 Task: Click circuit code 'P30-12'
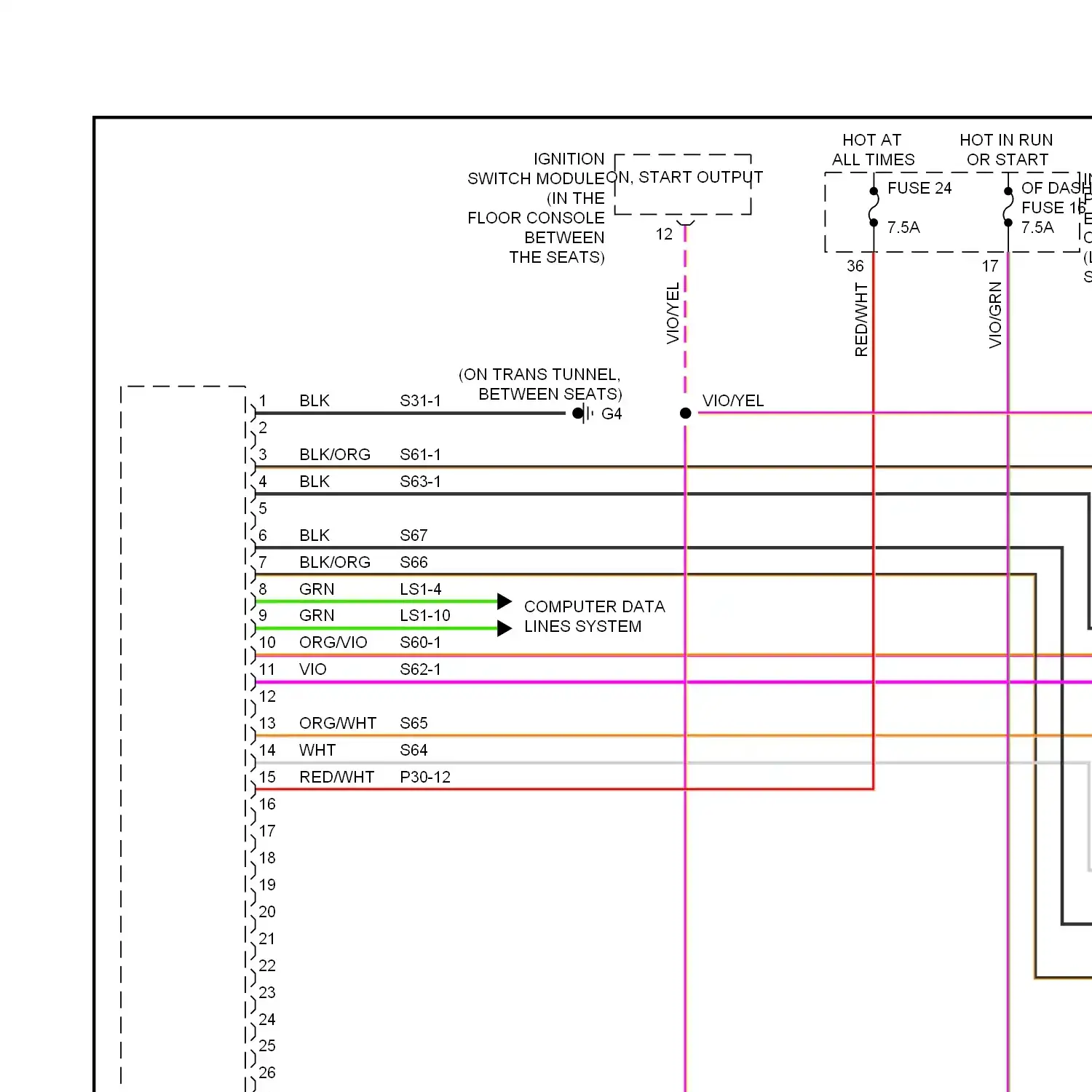coord(425,777)
